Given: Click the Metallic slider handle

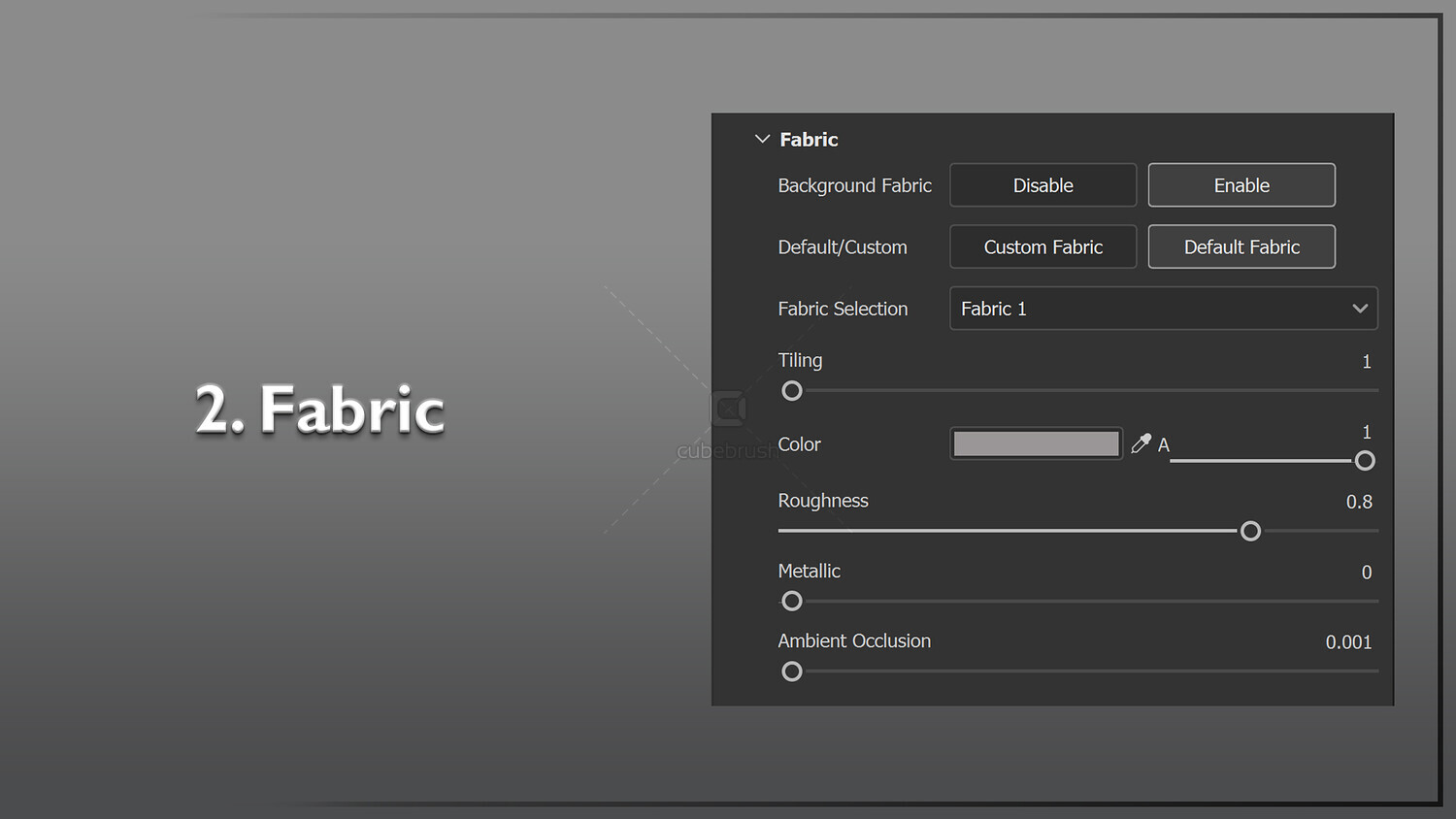Looking at the screenshot, I should tap(792, 602).
